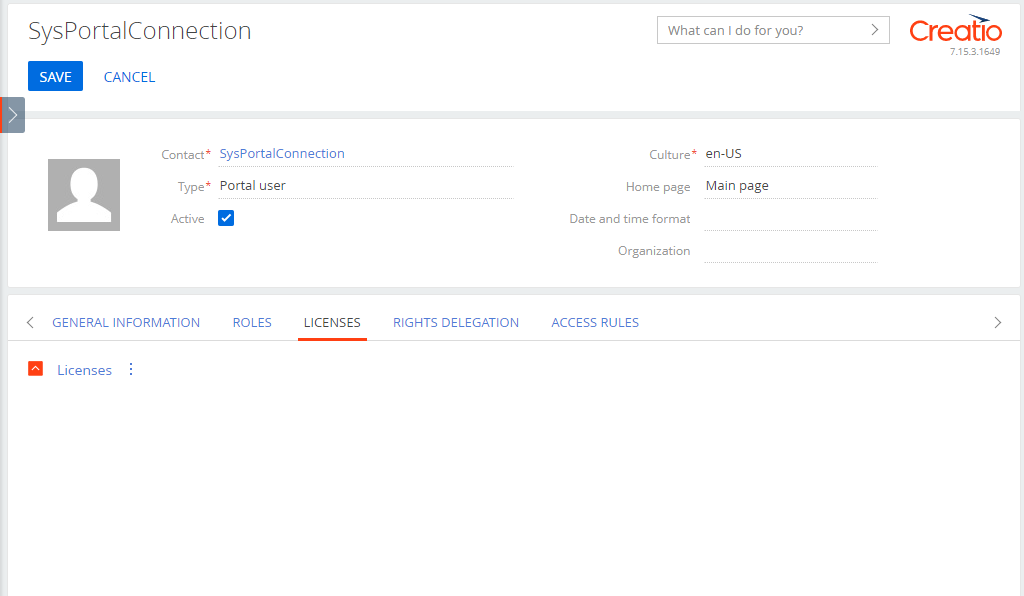
Task: Switch to the Roles tab
Action: 252,322
